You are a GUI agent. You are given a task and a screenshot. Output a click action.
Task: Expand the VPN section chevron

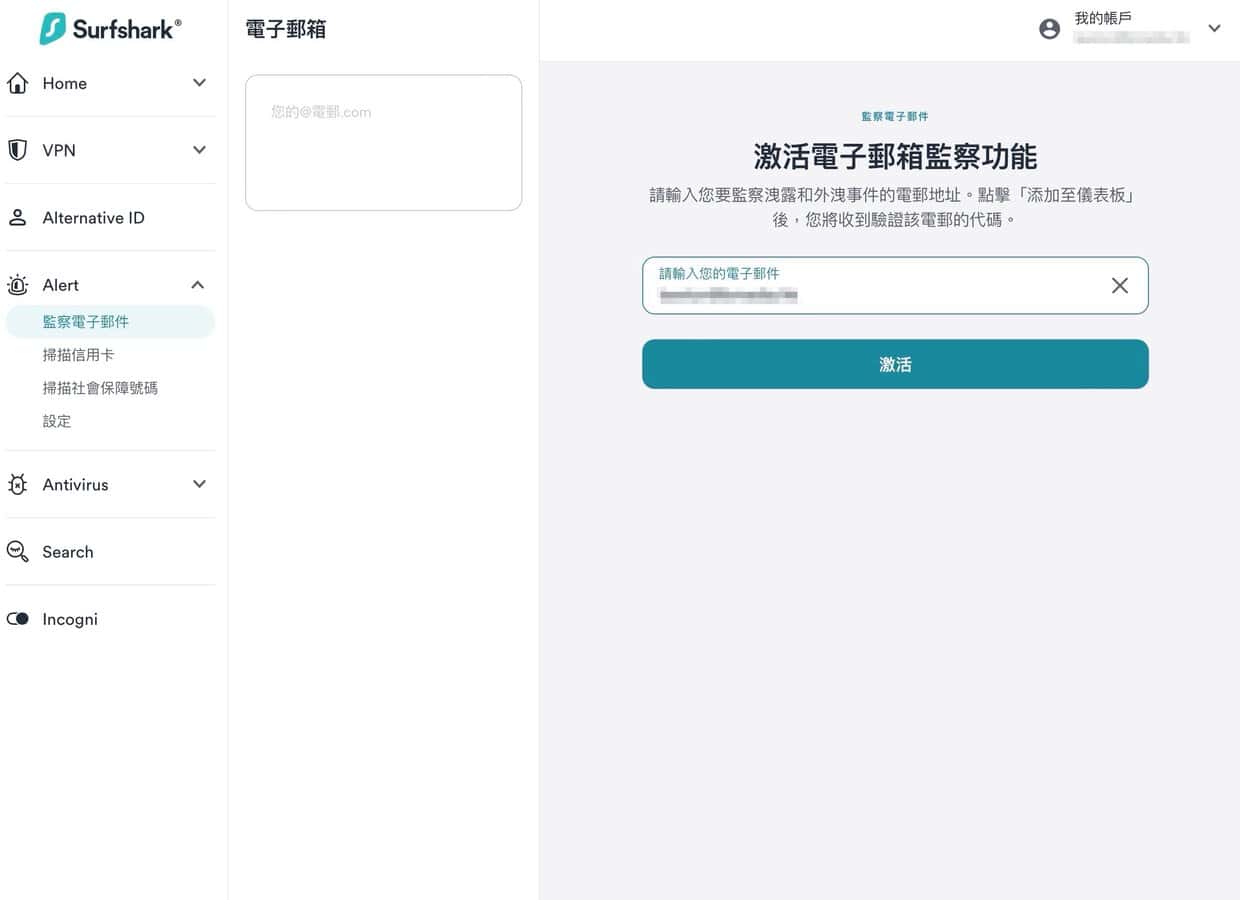199,150
